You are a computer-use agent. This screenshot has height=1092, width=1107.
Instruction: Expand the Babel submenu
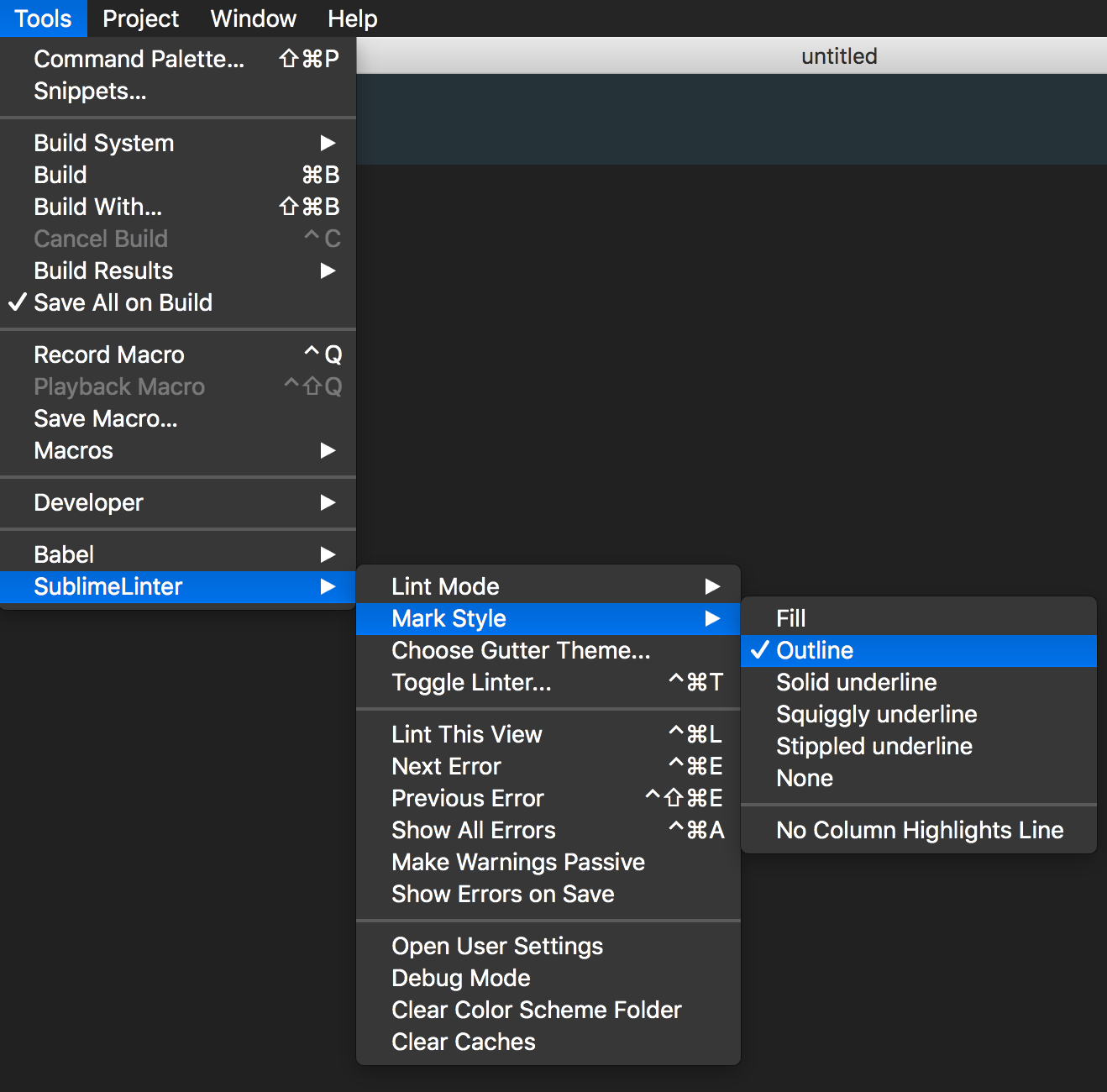(x=178, y=554)
